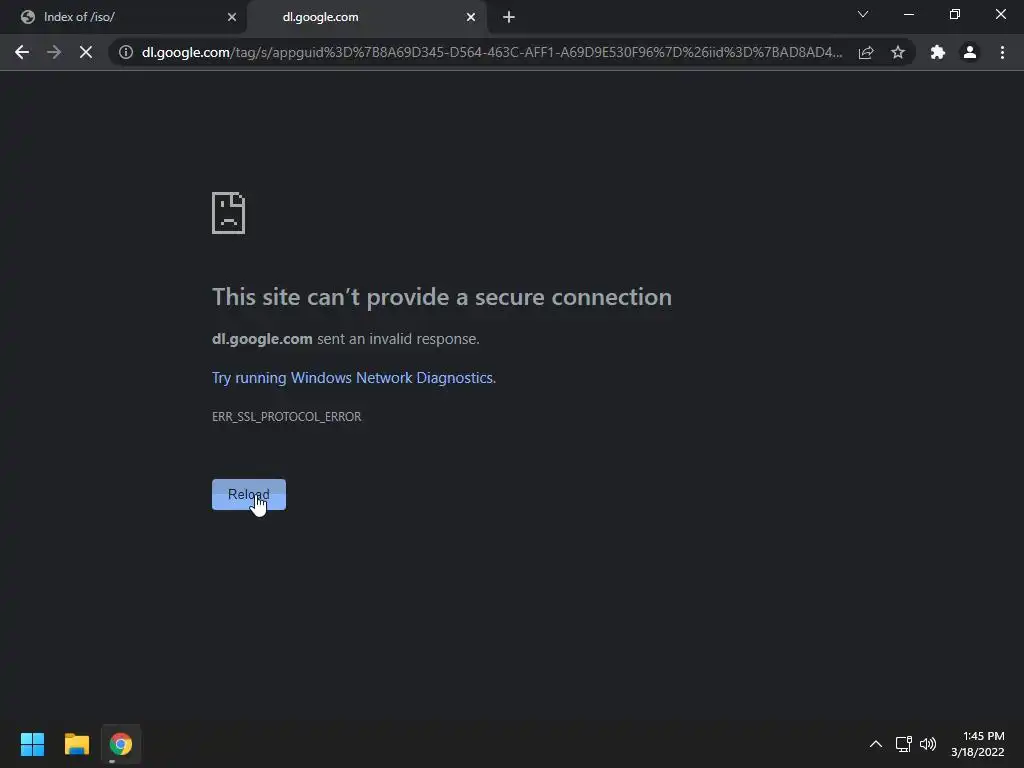Open File Explorer from the taskbar
This screenshot has width=1024, height=768.
pos(76,744)
